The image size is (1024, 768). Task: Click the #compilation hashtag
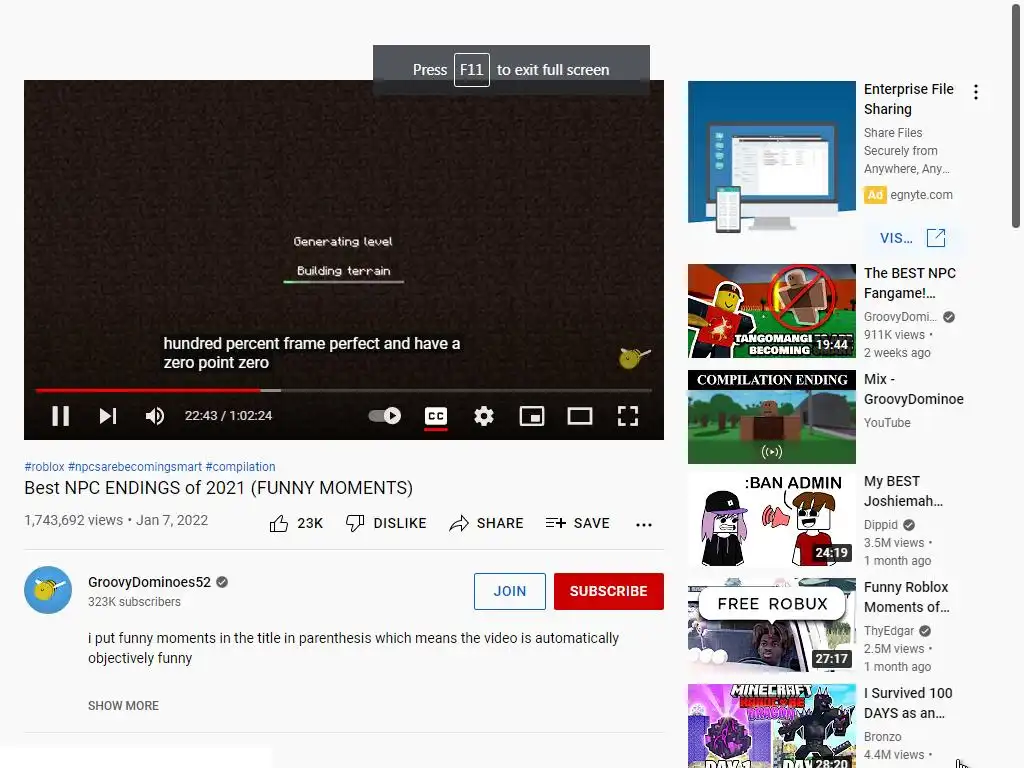(x=240, y=467)
